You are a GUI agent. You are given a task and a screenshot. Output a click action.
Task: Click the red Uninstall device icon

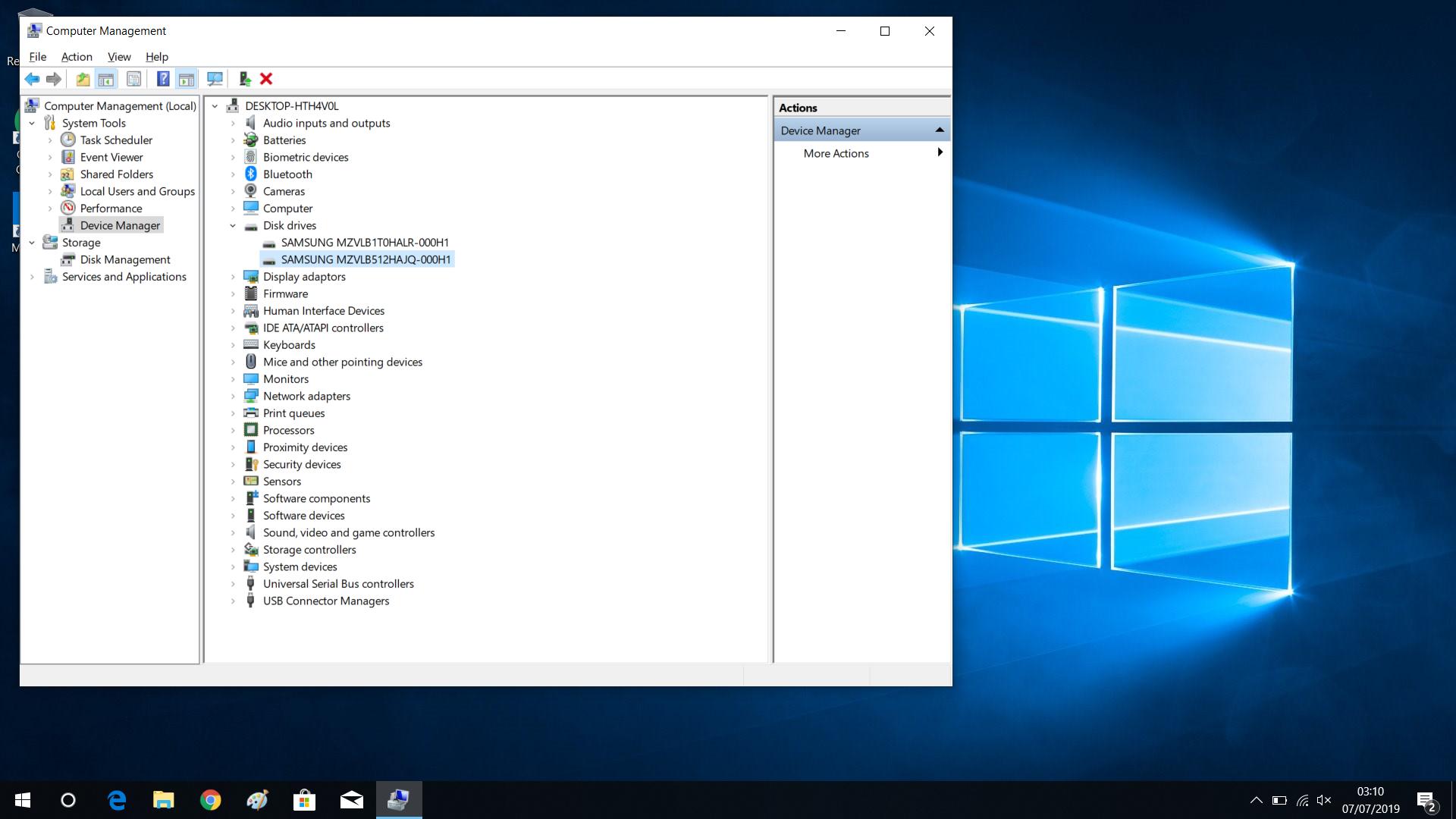point(265,79)
